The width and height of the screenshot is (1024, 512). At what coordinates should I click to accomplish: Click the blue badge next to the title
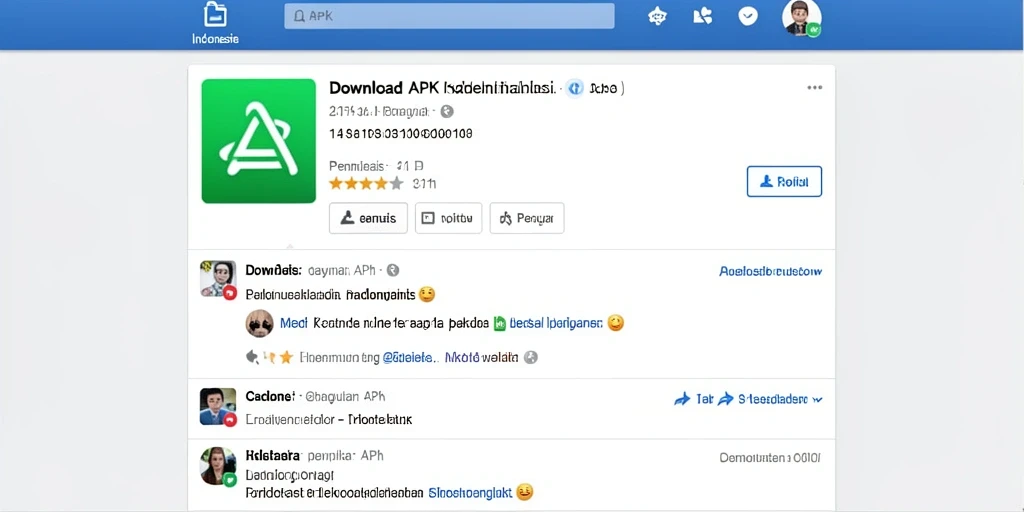coord(575,88)
